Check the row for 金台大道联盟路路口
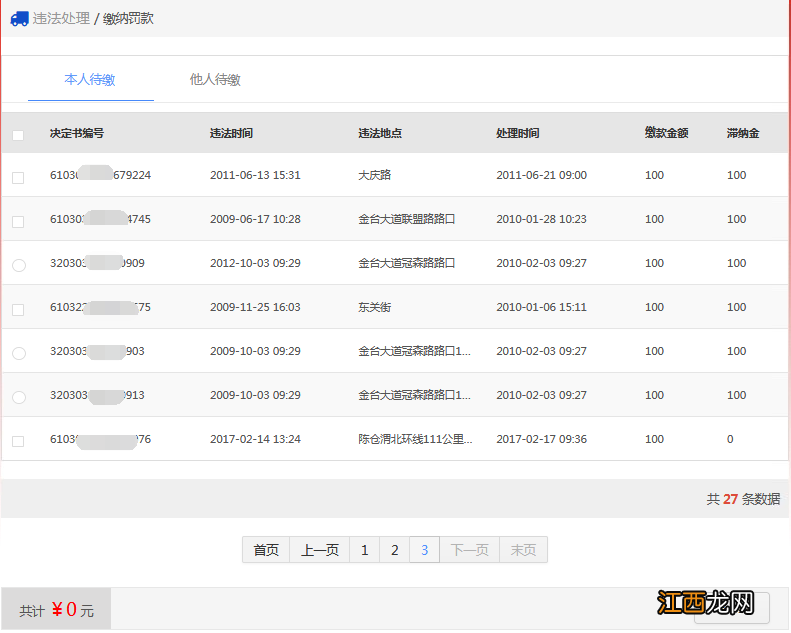The height and width of the screenshot is (633, 791). tap(18, 222)
